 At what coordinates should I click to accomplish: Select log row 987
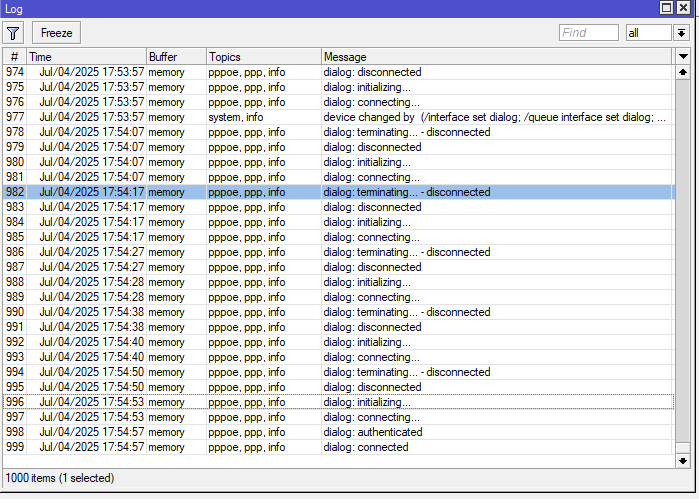click(x=338, y=267)
